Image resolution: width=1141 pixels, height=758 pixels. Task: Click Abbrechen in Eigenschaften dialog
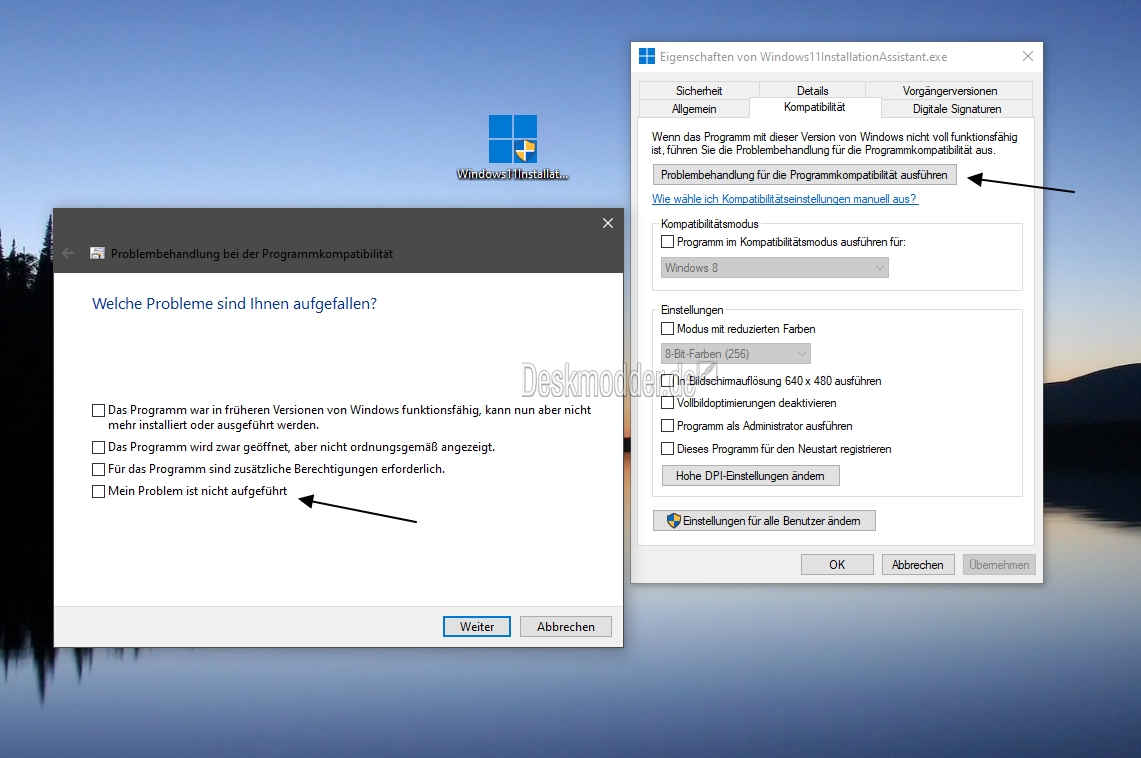click(x=918, y=564)
